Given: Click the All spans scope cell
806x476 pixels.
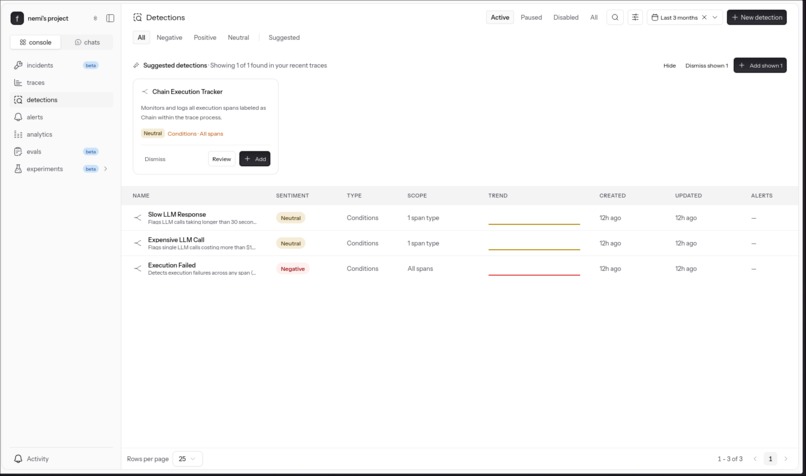Looking at the screenshot, I should point(420,269).
